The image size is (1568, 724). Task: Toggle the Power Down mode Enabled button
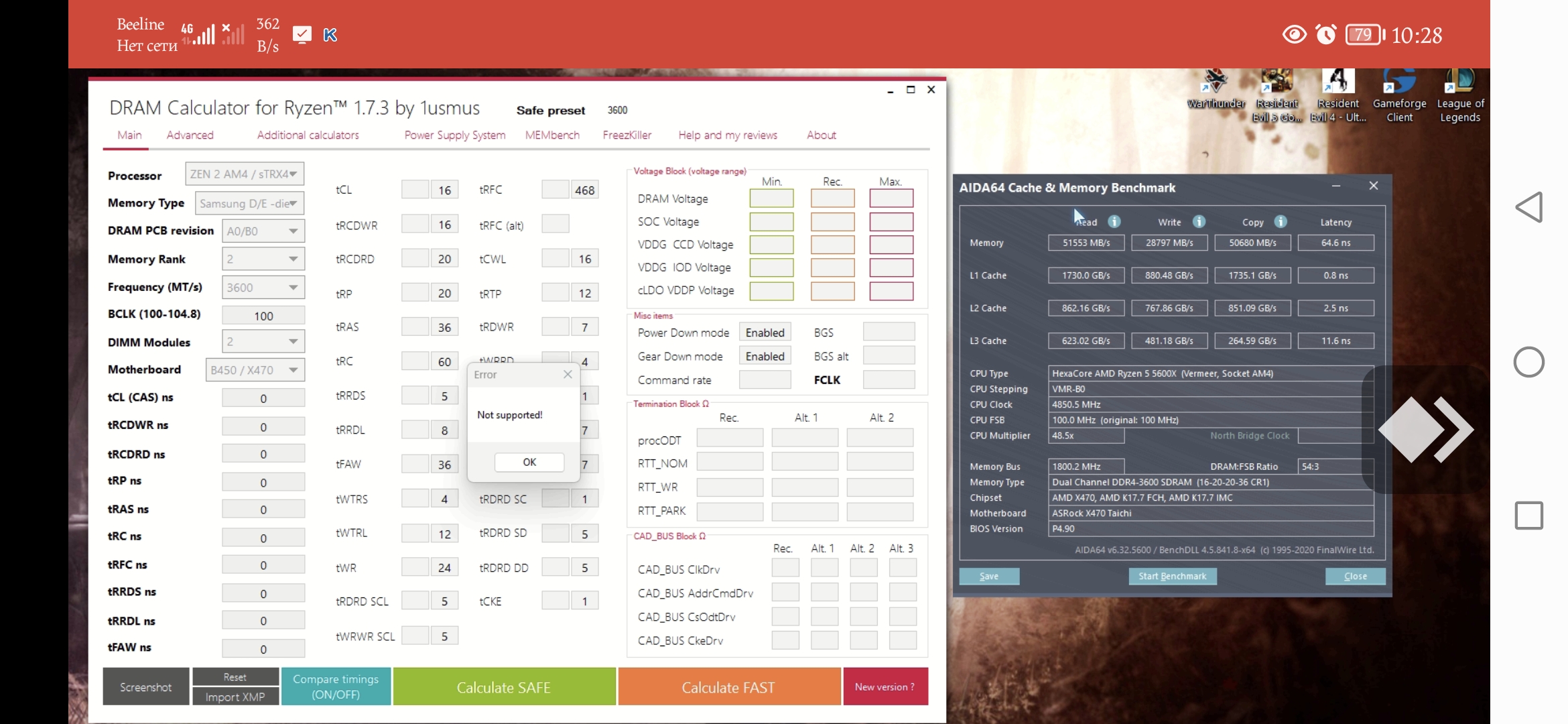765,333
